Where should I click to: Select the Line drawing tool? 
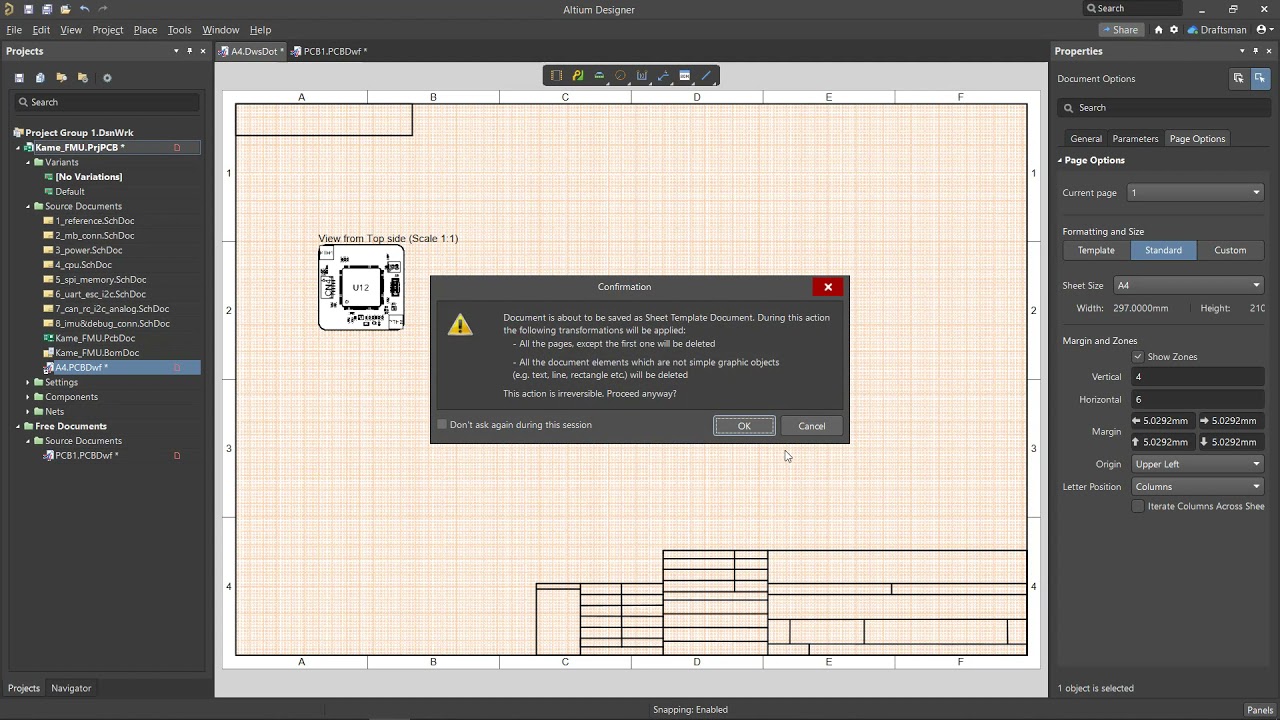coord(706,76)
